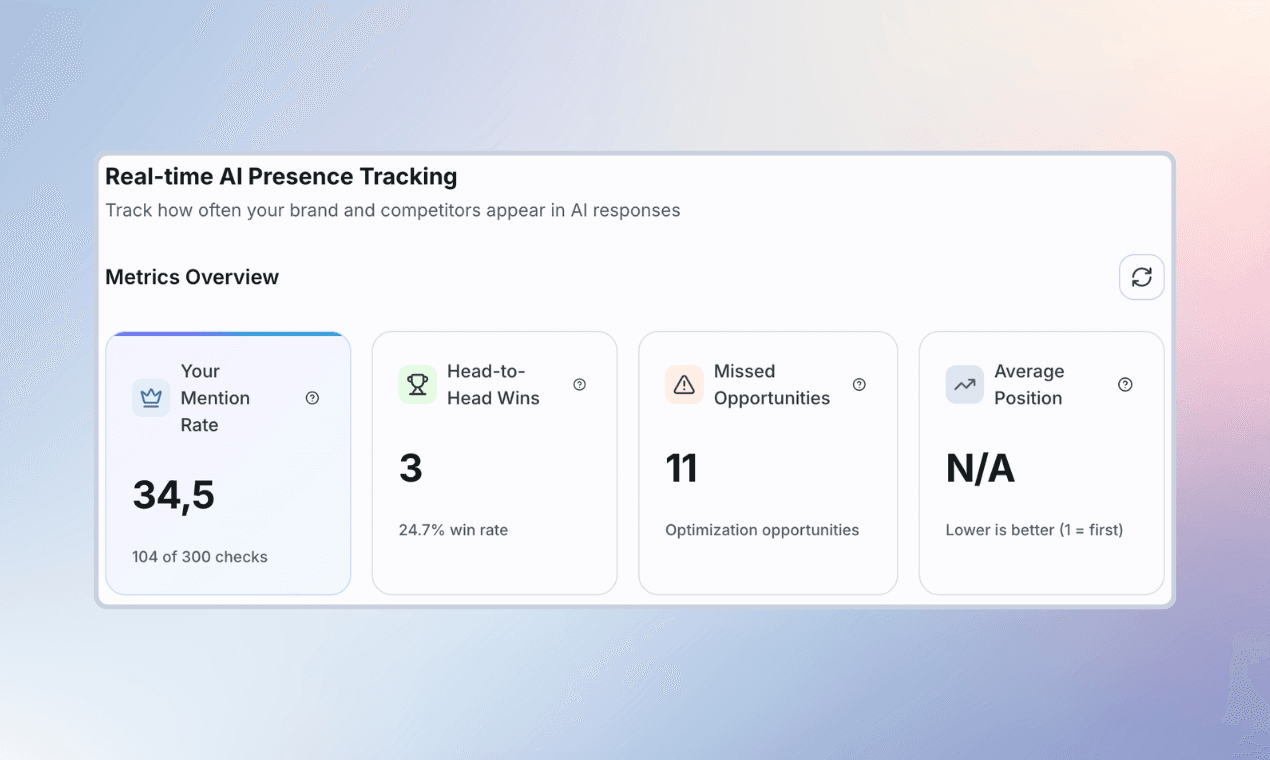This screenshot has width=1270, height=760.
Task: Click the "Optimization opportunities" text
Action: coord(762,530)
